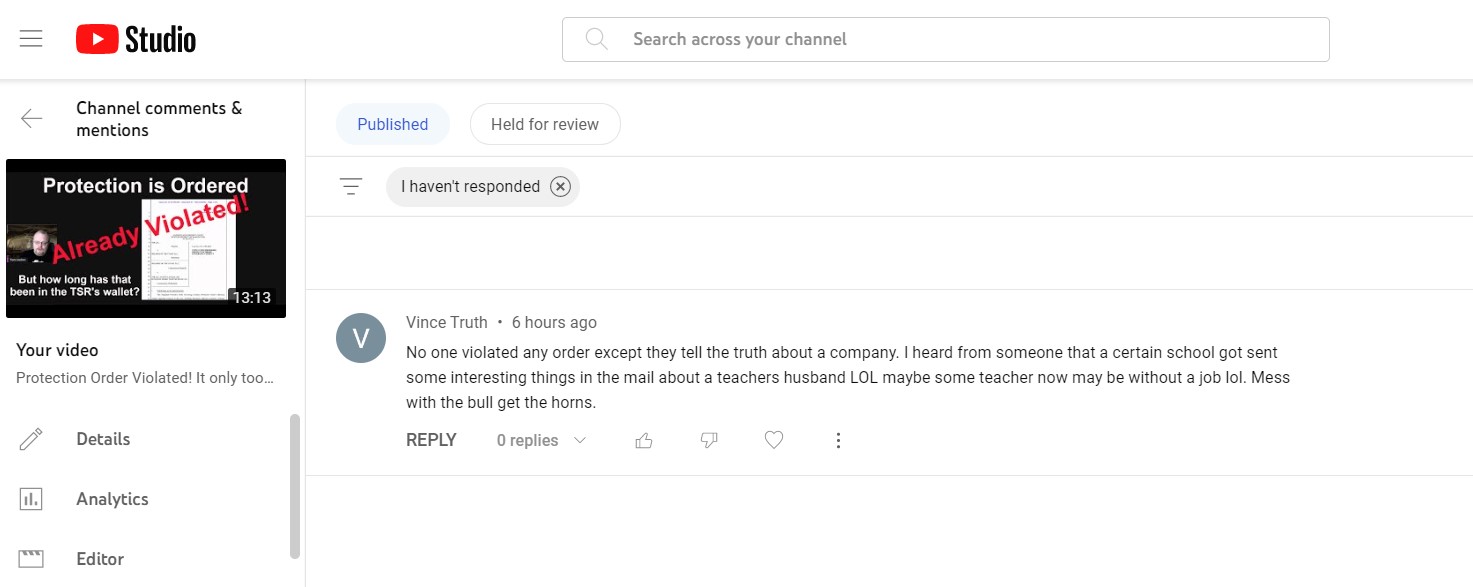
Task: Go to the Analytics section
Action: pyautogui.click(x=112, y=499)
